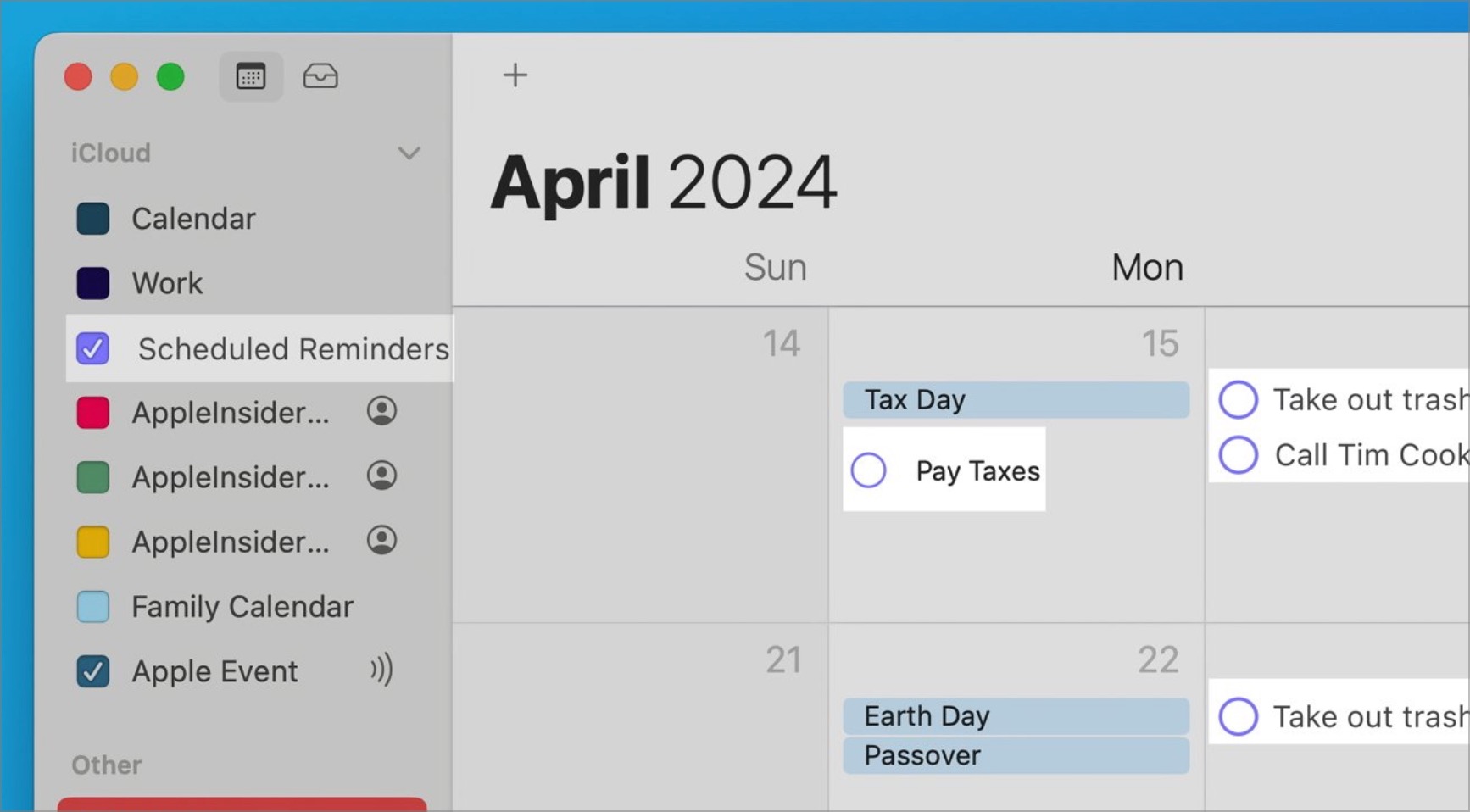Image resolution: width=1470 pixels, height=812 pixels.
Task: Open the Earth Day event
Action: pos(1015,716)
